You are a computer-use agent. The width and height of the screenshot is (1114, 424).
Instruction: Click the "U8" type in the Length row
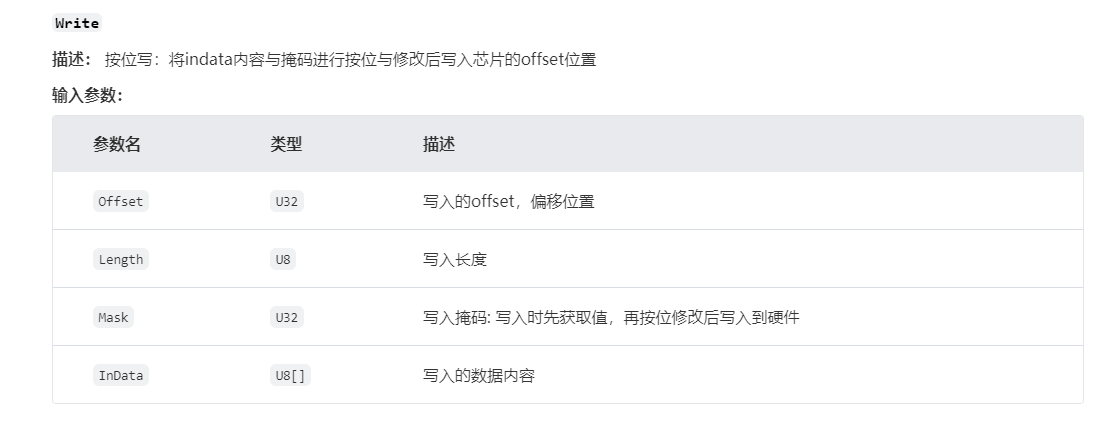(284, 259)
